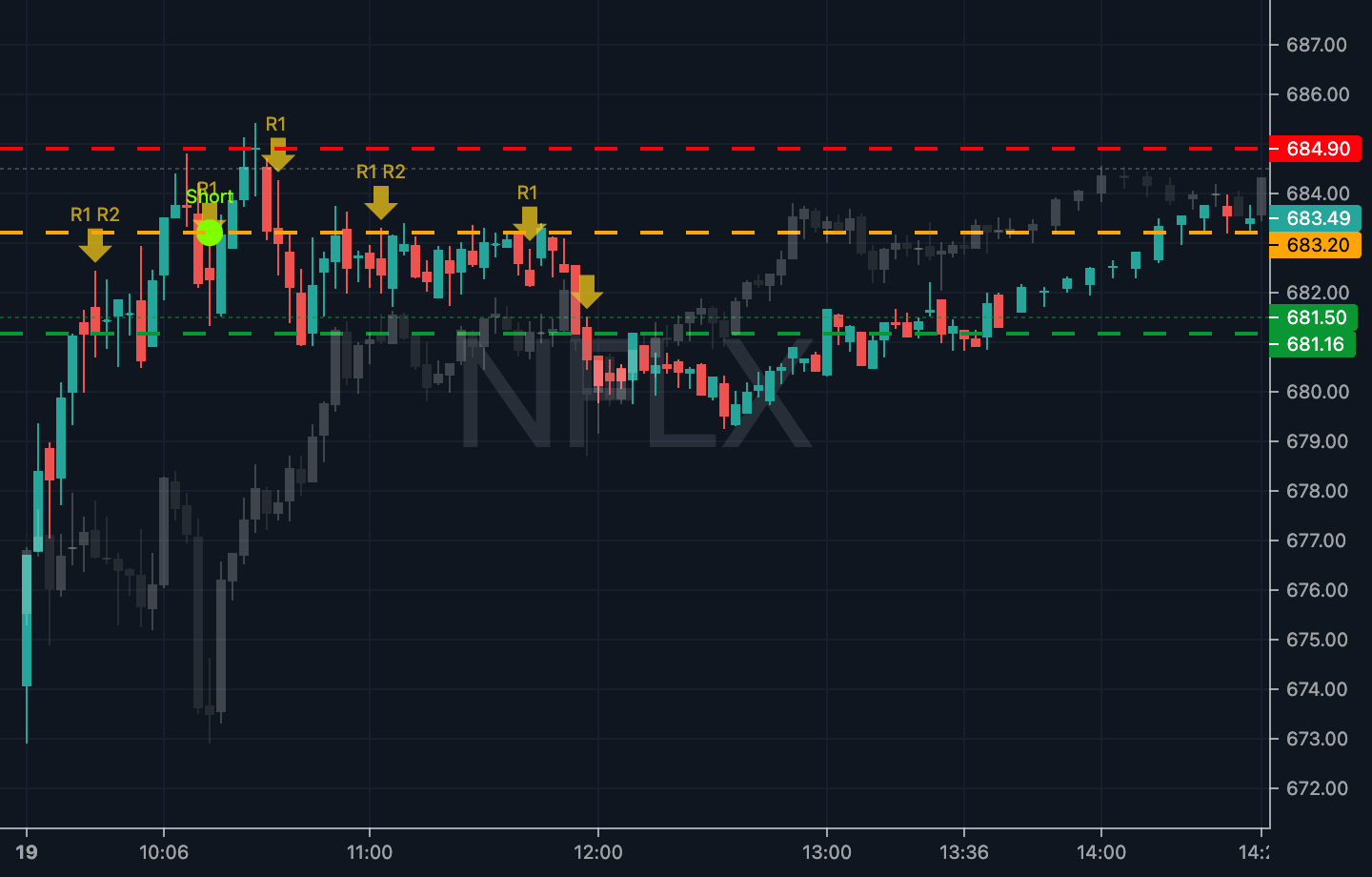Click the 10:06 label on time axis
The height and width of the screenshot is (877, 1372).
(x=164, y=852)
